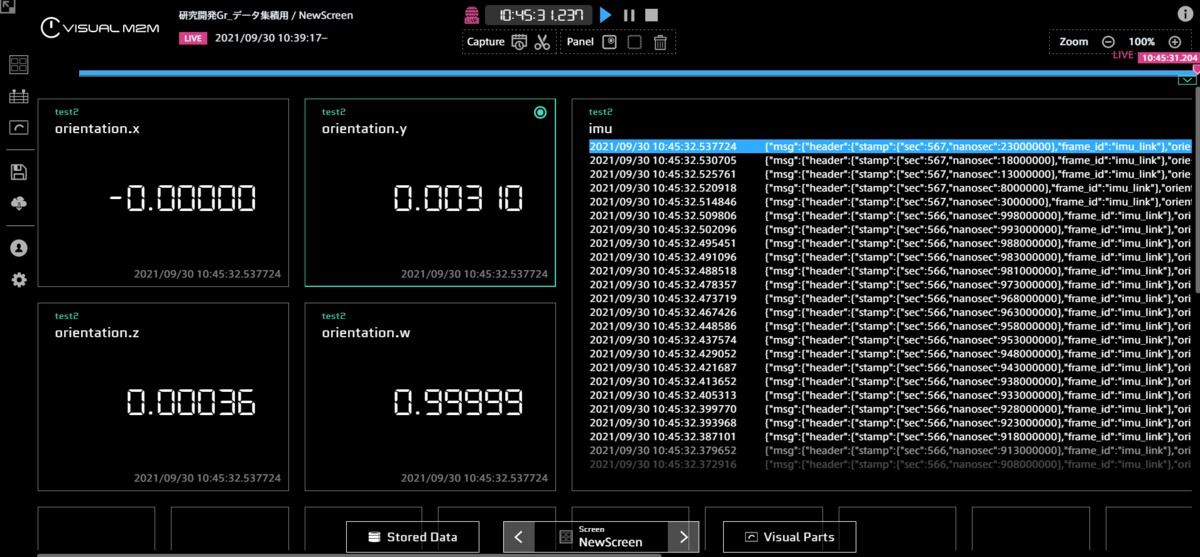Open the Visual Parts button

(790, 537)
